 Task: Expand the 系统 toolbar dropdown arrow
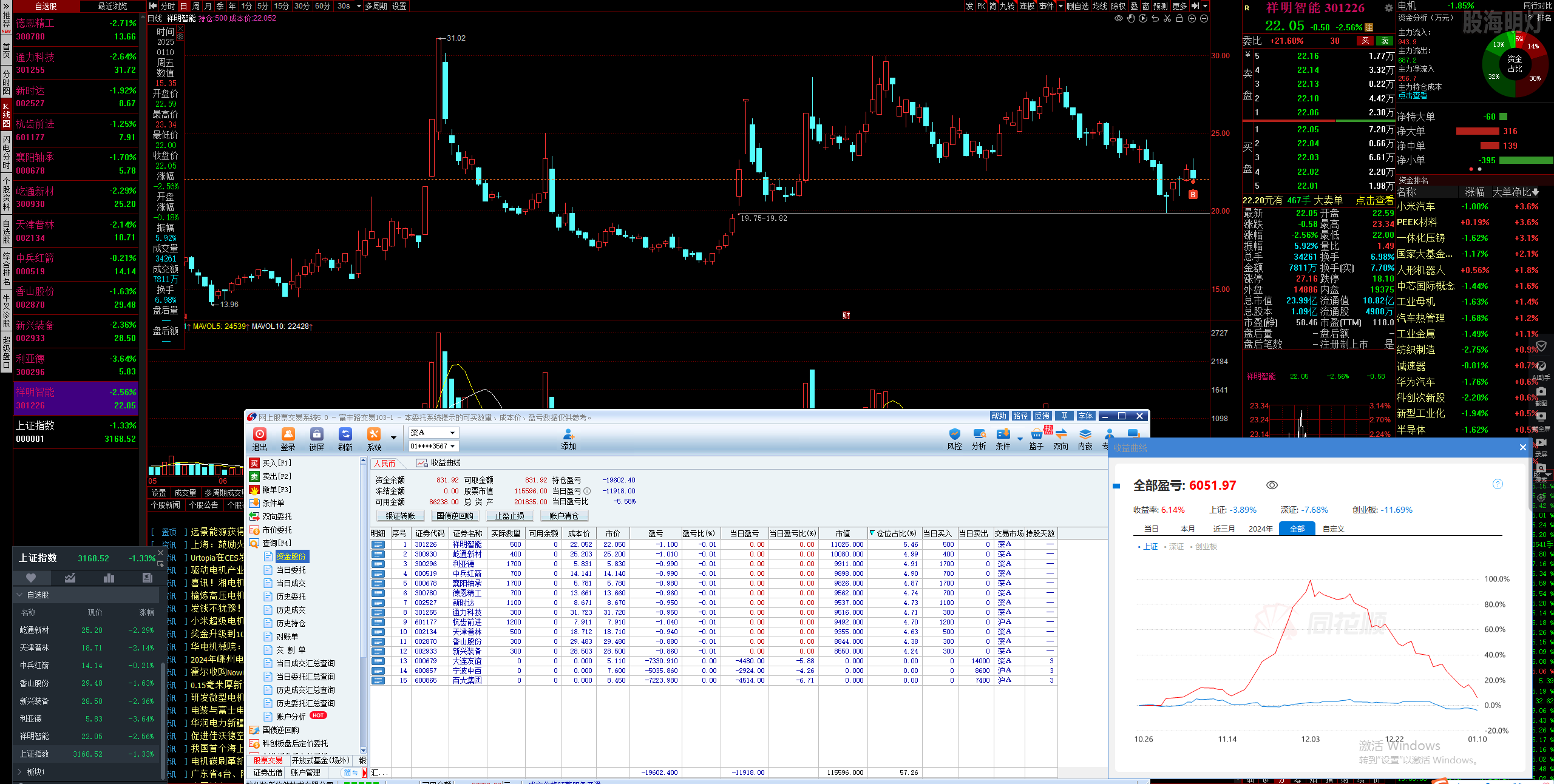393,438
